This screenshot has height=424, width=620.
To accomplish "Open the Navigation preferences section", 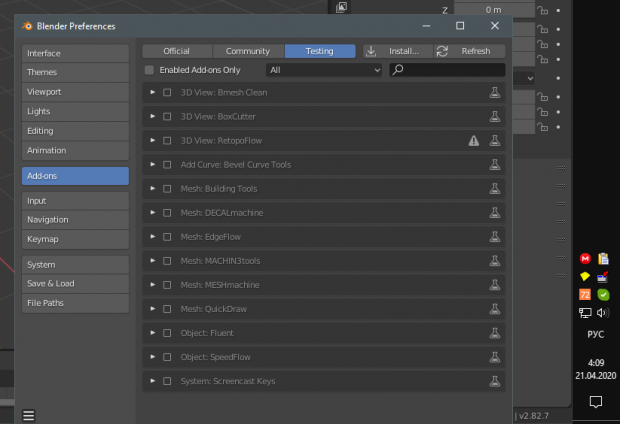I will tap(75, 220).
